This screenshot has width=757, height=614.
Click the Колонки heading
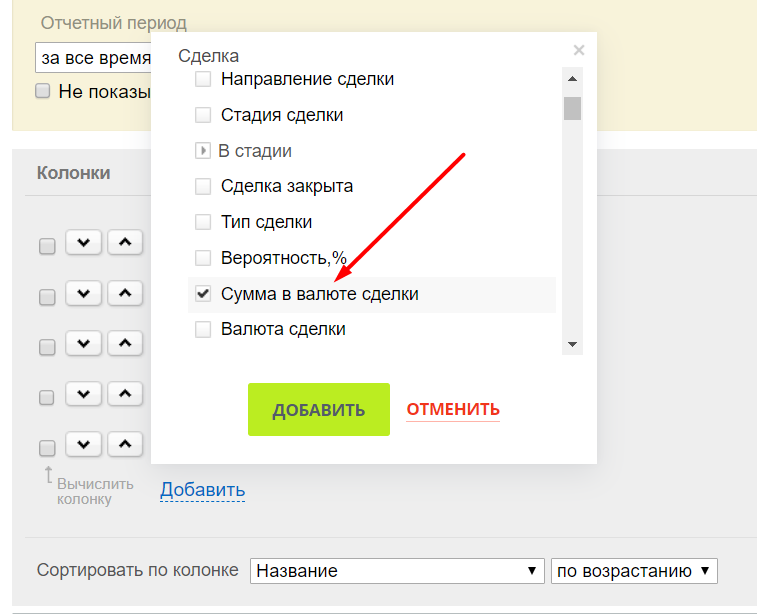(x=73, y=173)
